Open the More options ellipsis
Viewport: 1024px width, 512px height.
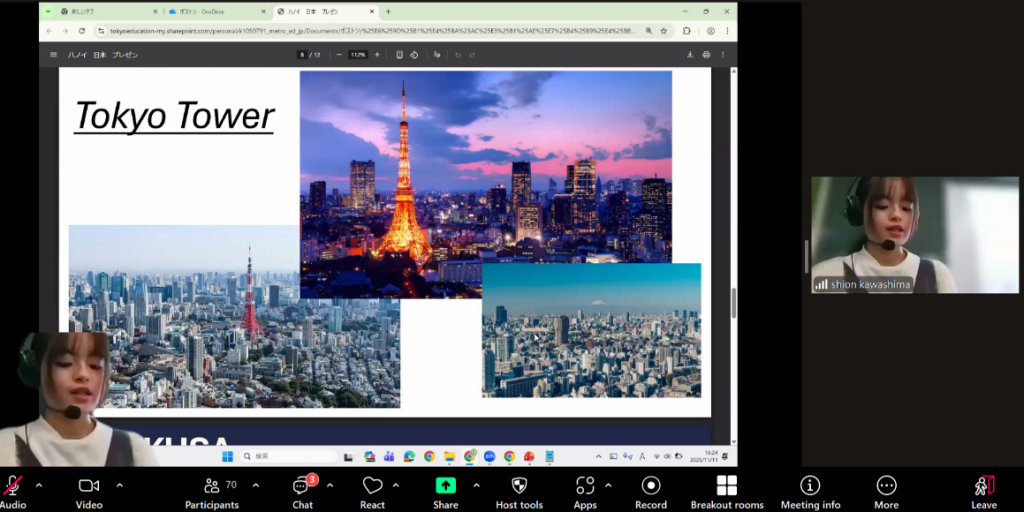click(886, 486)
